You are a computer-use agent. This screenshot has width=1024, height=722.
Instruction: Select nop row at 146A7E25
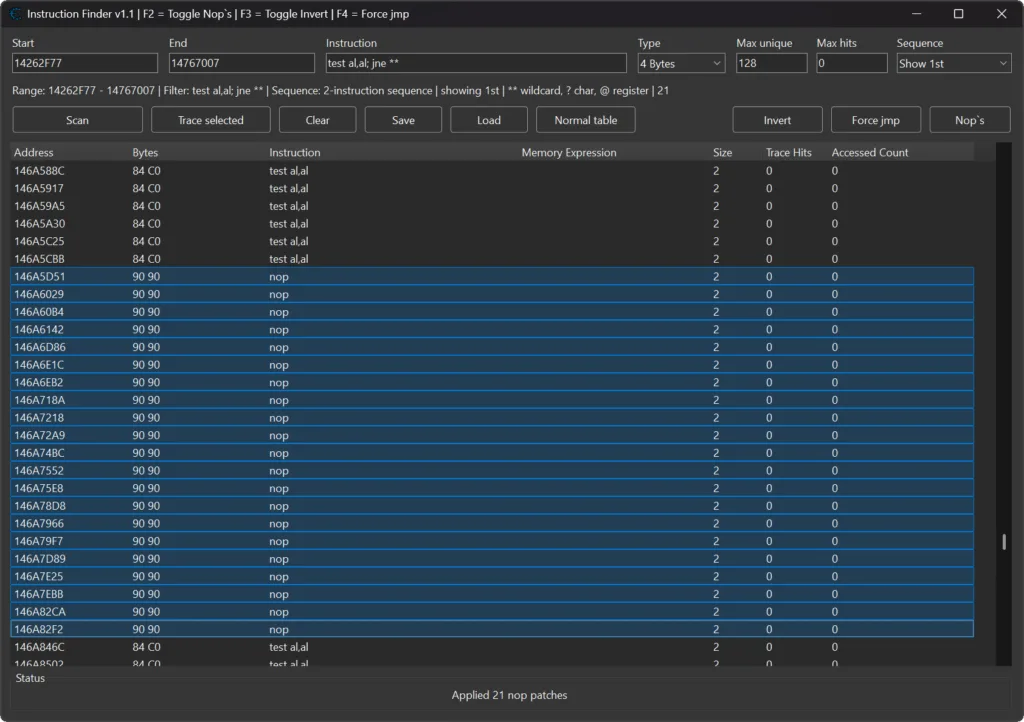tap(492, 576)
